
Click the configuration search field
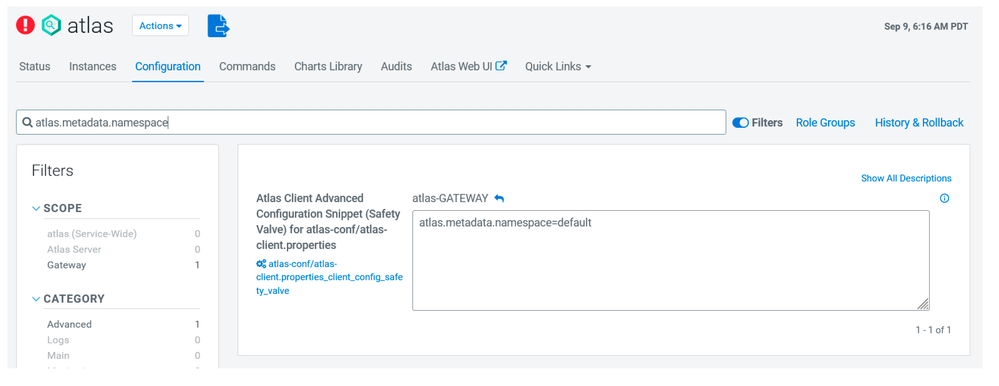pyautogui.click(x=371, y=122)
